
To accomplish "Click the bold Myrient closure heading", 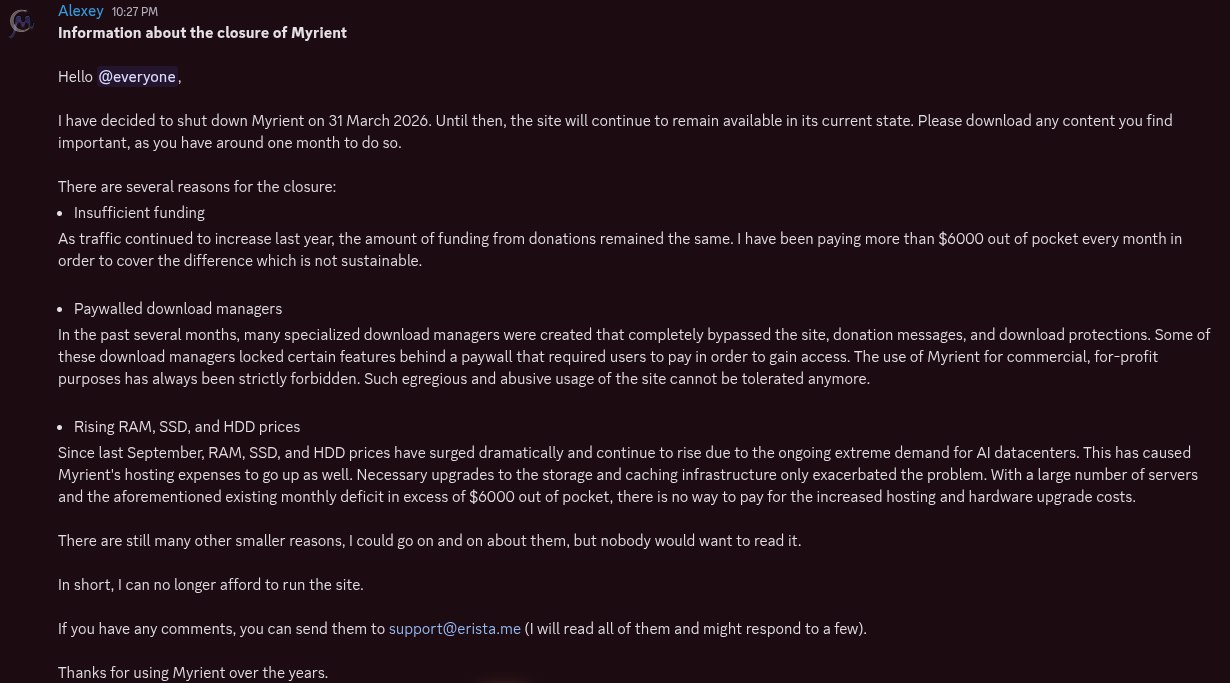I will (202, 32).
